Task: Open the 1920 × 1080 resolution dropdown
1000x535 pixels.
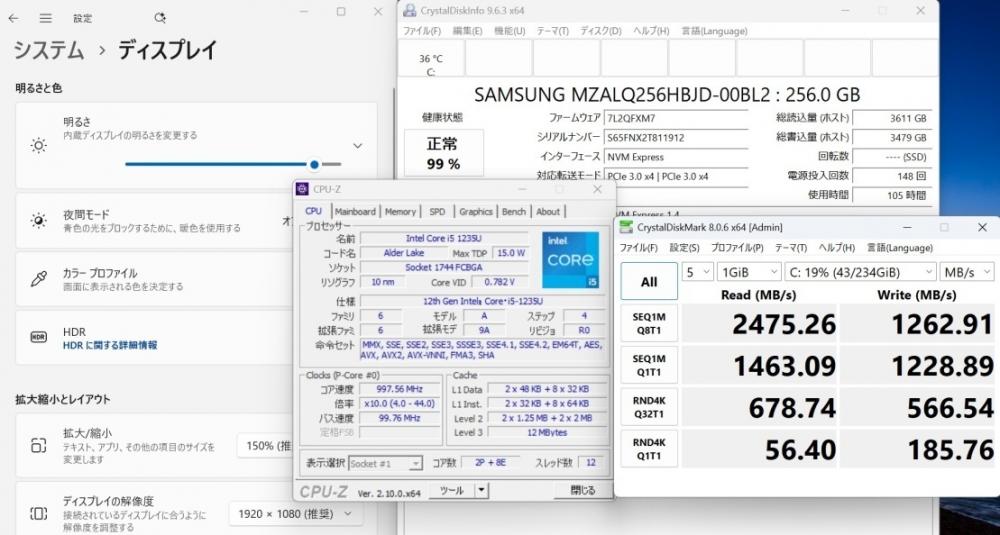Action: 296,513
